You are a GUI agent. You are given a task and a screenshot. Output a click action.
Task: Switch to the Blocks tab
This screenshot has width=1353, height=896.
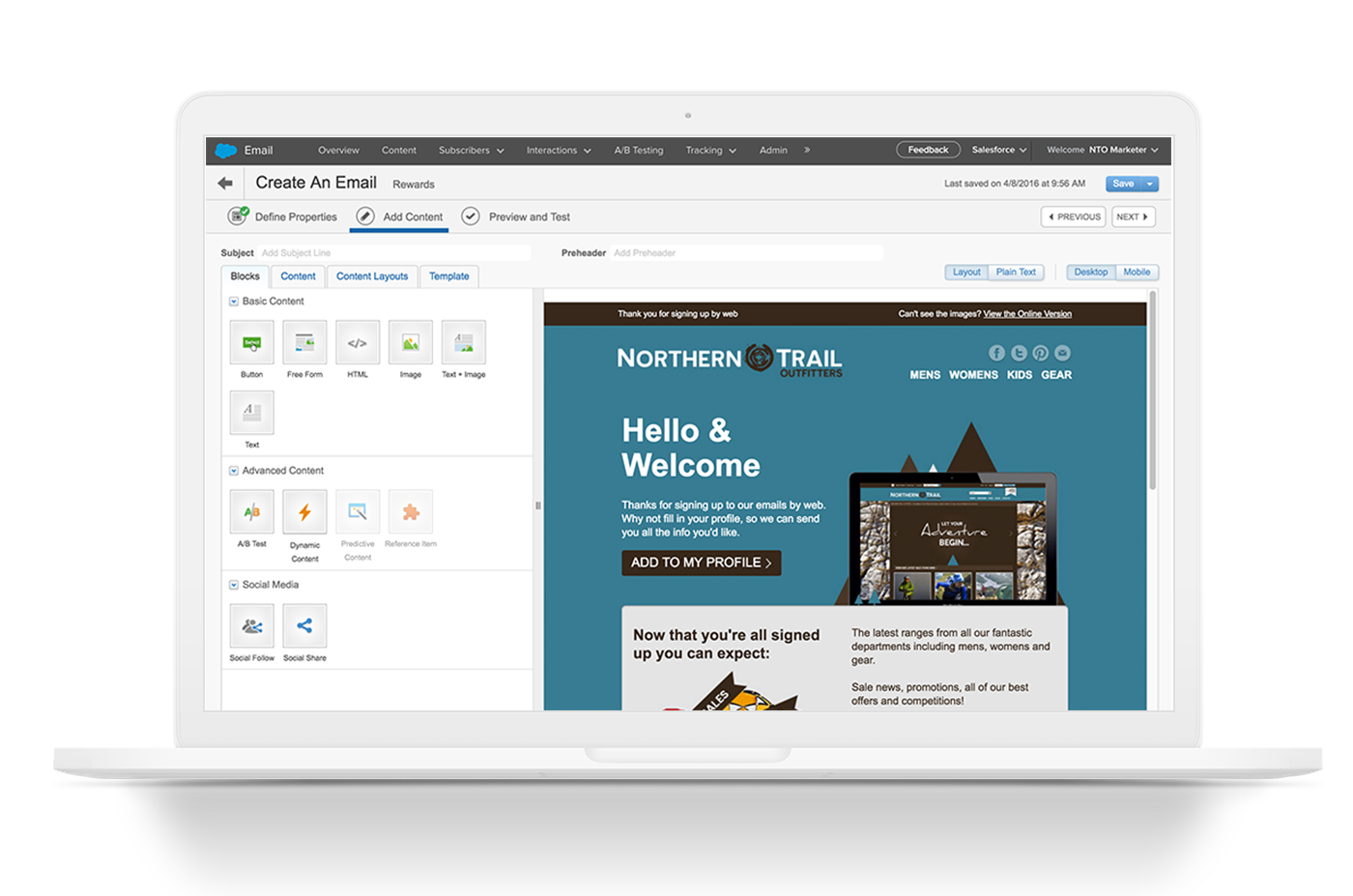245,276
